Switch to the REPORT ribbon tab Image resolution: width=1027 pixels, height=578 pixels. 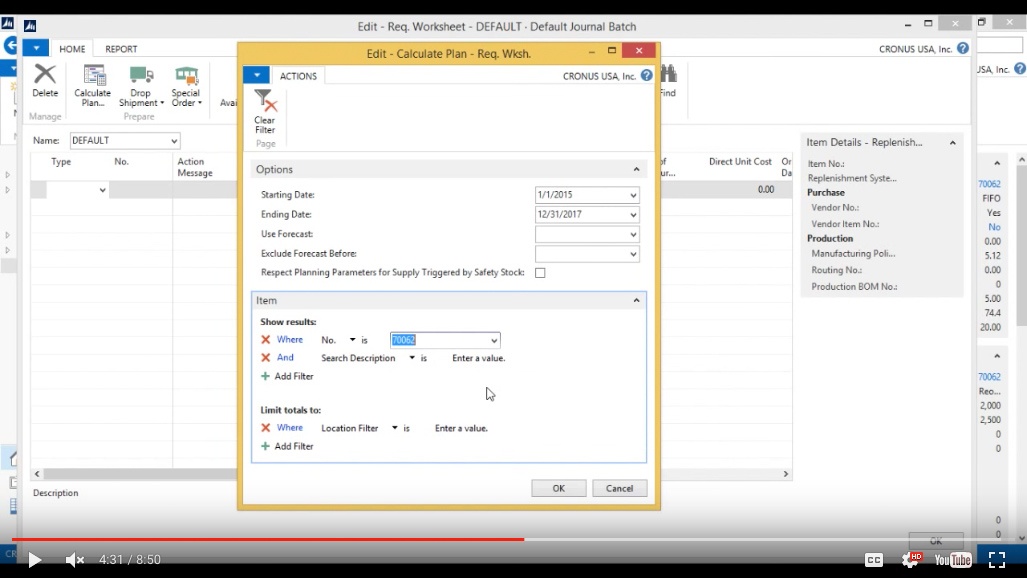(122, 48)
